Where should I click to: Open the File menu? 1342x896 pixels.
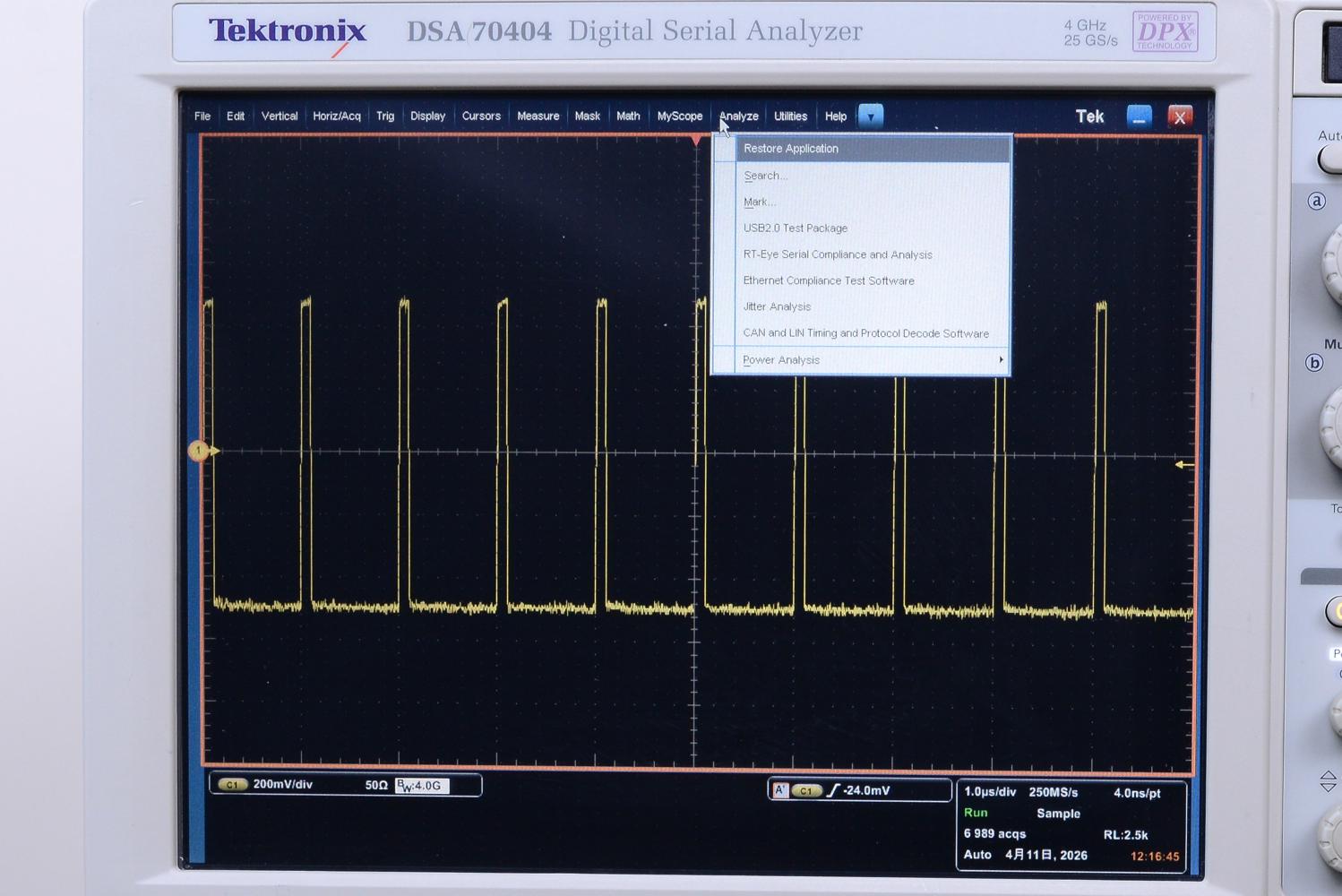coord(202,116)
